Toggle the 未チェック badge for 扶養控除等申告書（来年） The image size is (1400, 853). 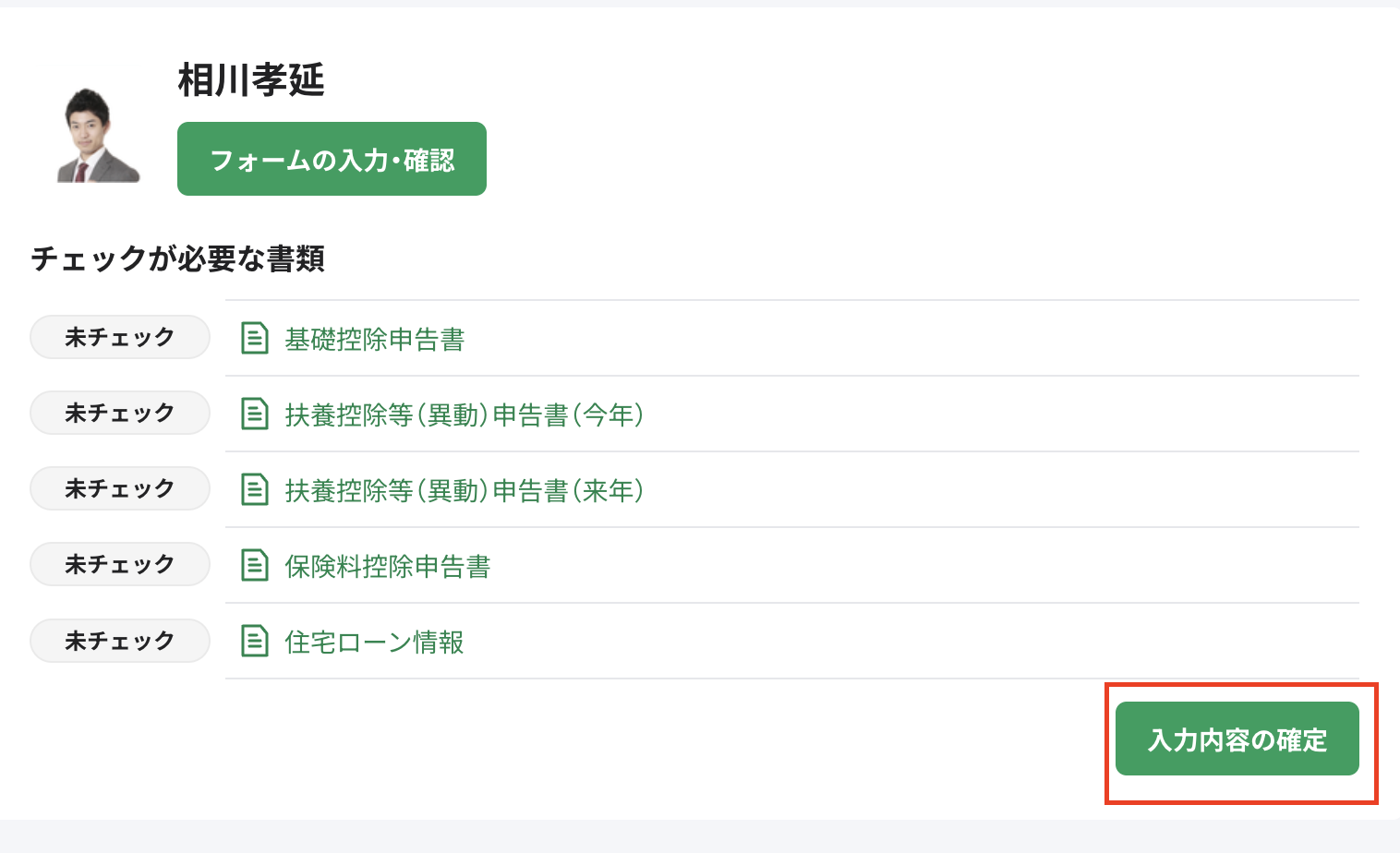(119, 488)
